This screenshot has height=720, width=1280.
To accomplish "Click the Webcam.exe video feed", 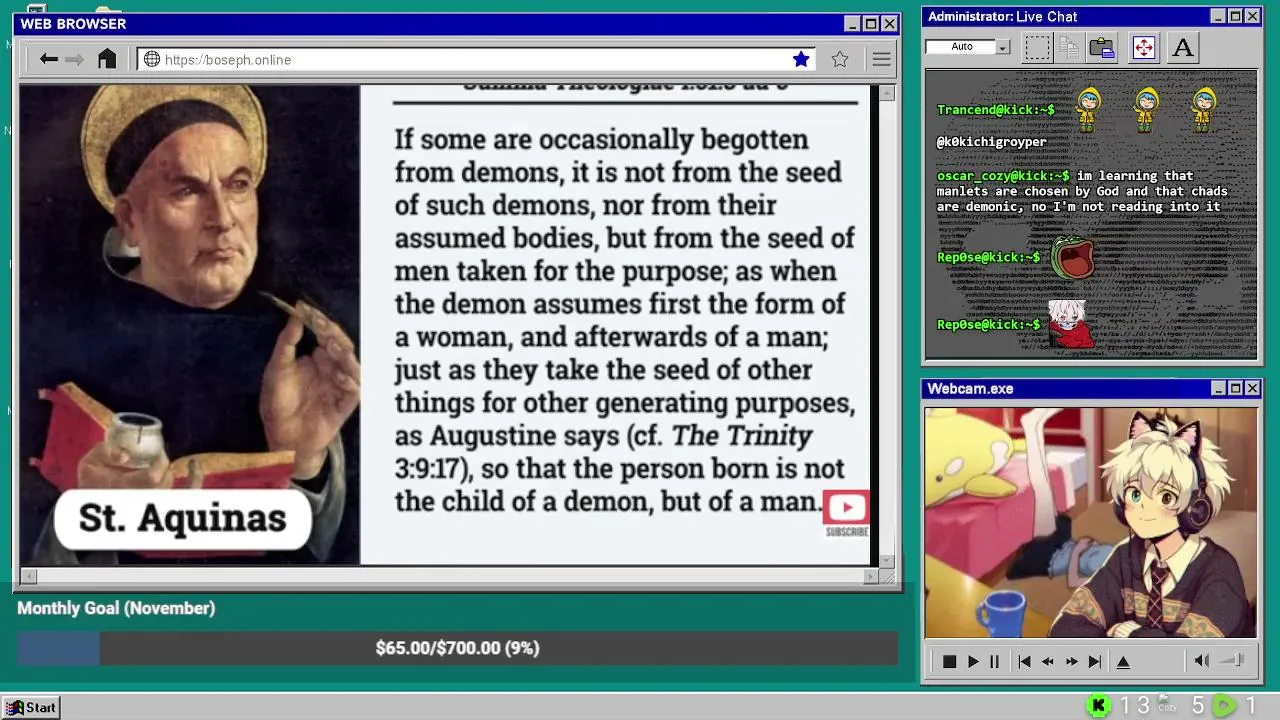I will 1091,522.
